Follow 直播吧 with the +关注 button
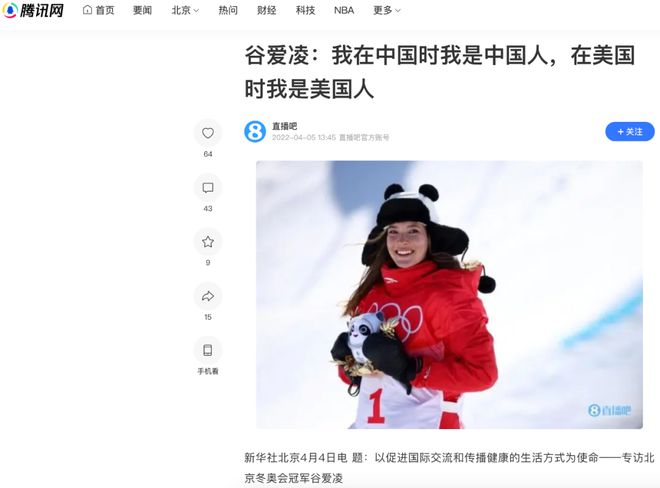The image size is (660, 488). [630, 132]
